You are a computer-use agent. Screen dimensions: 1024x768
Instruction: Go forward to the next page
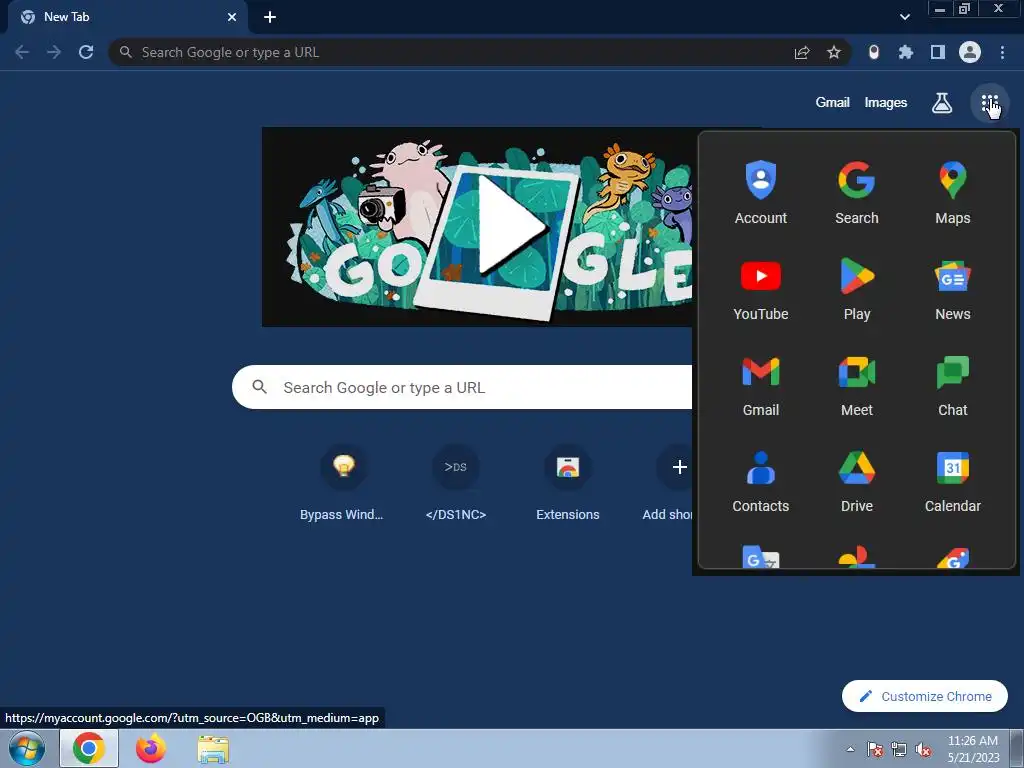coord(54,52)
